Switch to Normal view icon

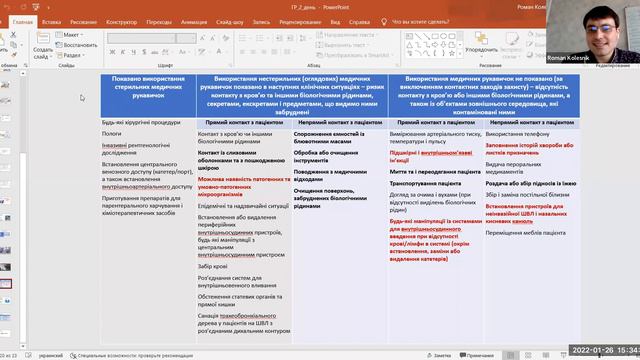click(x=511, y=356)
